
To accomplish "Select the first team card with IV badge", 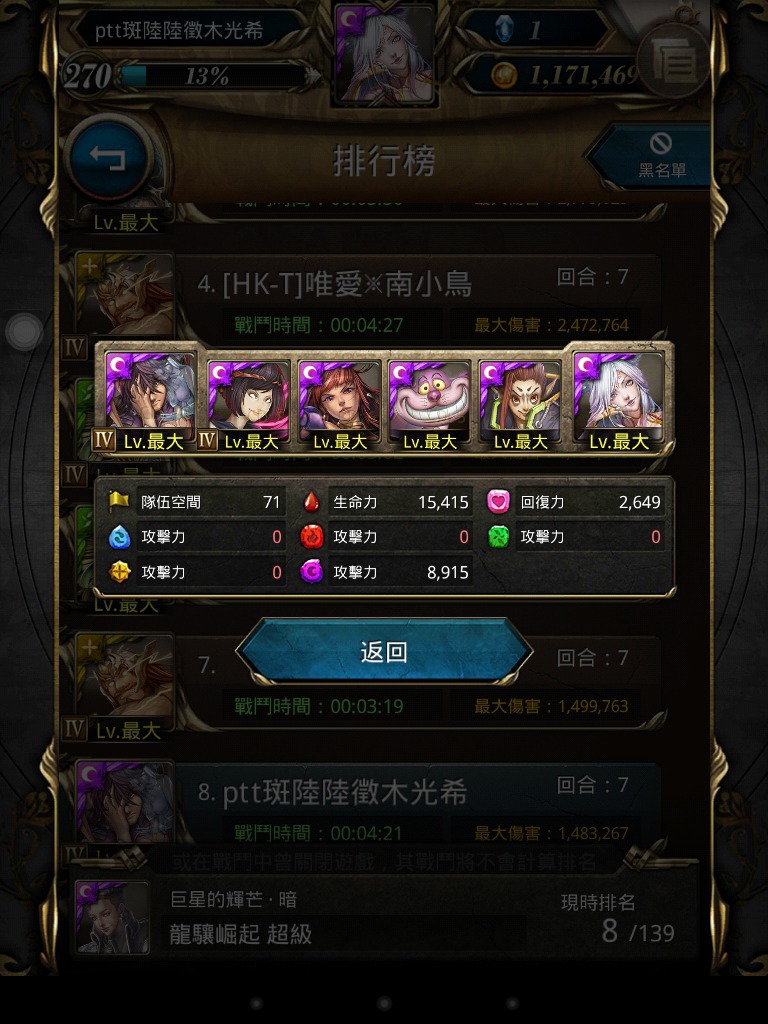I will point(150,402).
